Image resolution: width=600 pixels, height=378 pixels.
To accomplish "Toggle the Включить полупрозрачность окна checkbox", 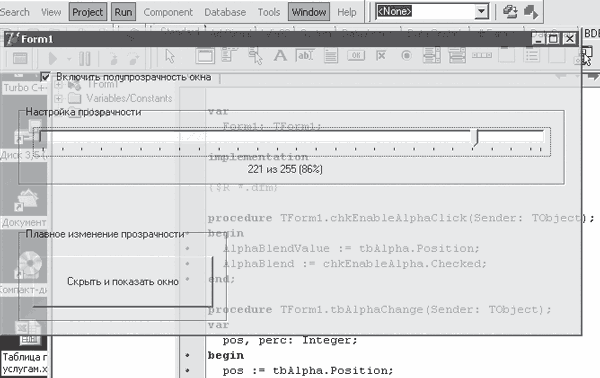I will (46, 77).
